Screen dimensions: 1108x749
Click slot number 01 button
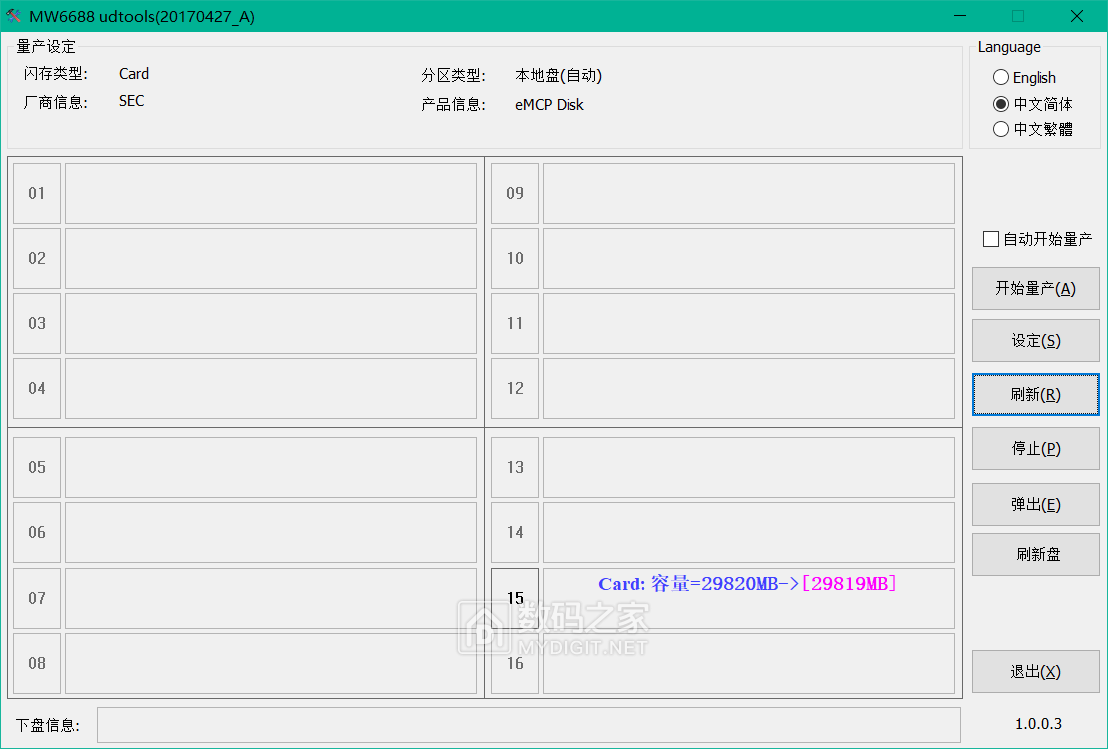pyautogui.click(x=37, y=193)
